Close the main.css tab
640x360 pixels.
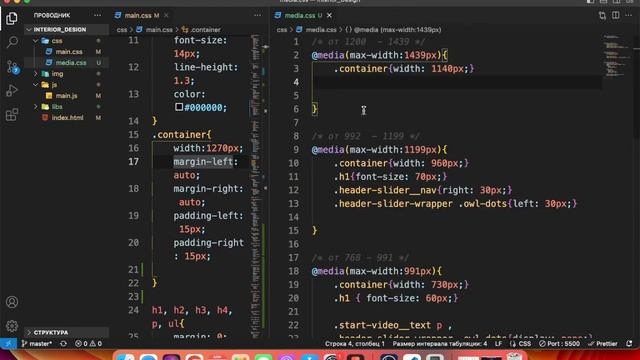tap(166, 16)
